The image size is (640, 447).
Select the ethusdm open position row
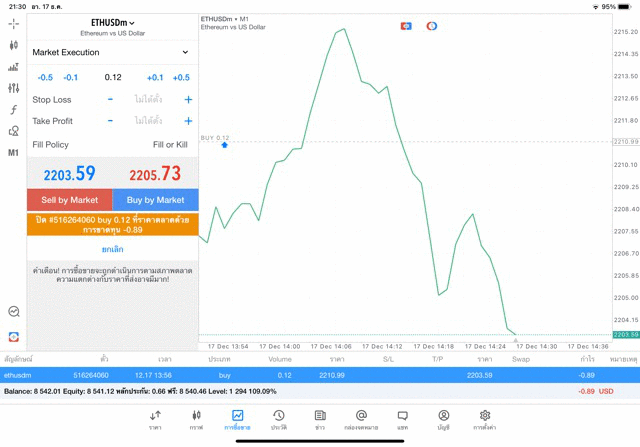point(320,375)
